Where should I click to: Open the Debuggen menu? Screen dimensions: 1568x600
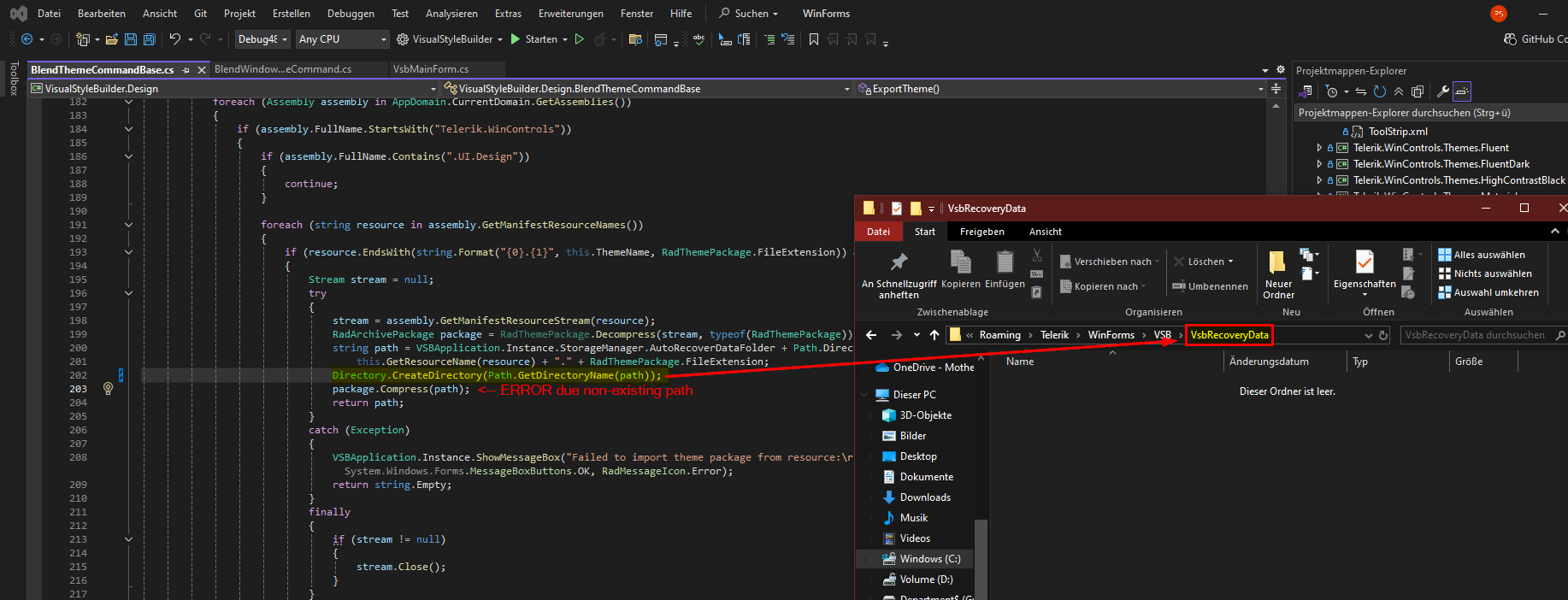click(351, 14)
